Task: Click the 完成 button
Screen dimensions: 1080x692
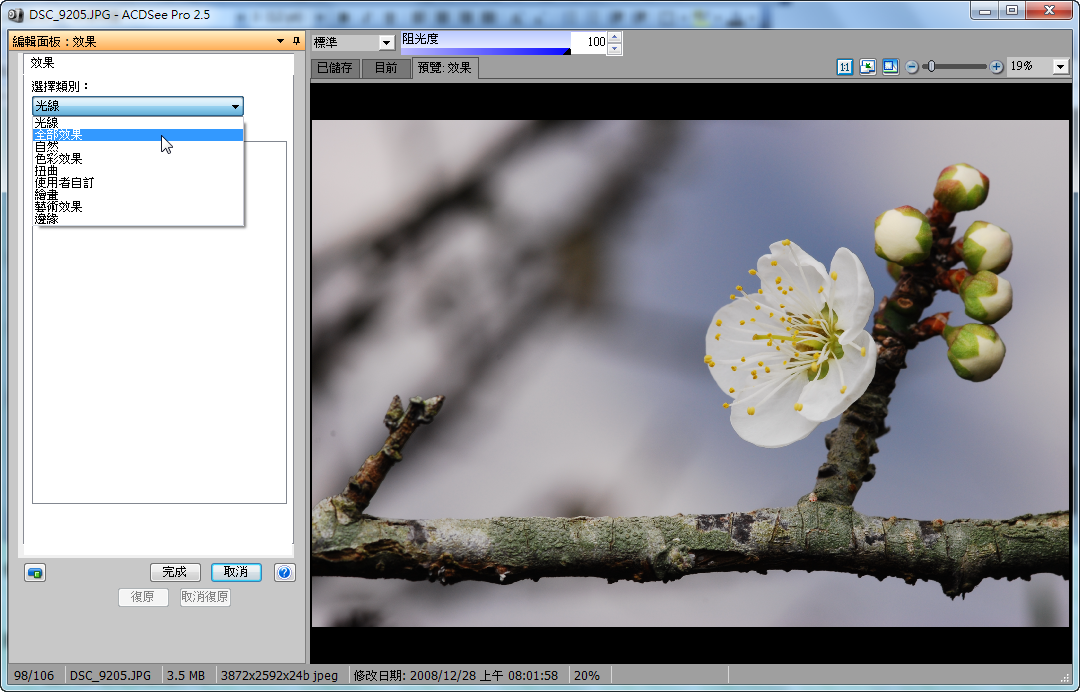Action: 174,572
